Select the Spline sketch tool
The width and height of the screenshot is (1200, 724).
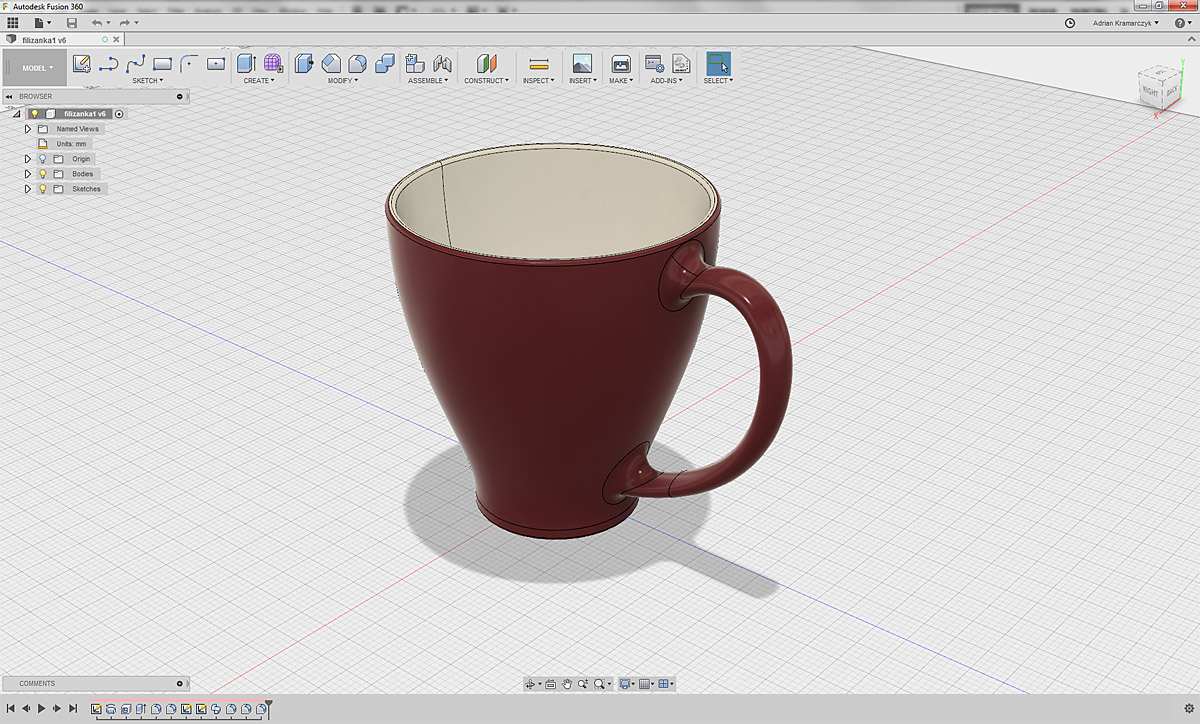point(136,64)
